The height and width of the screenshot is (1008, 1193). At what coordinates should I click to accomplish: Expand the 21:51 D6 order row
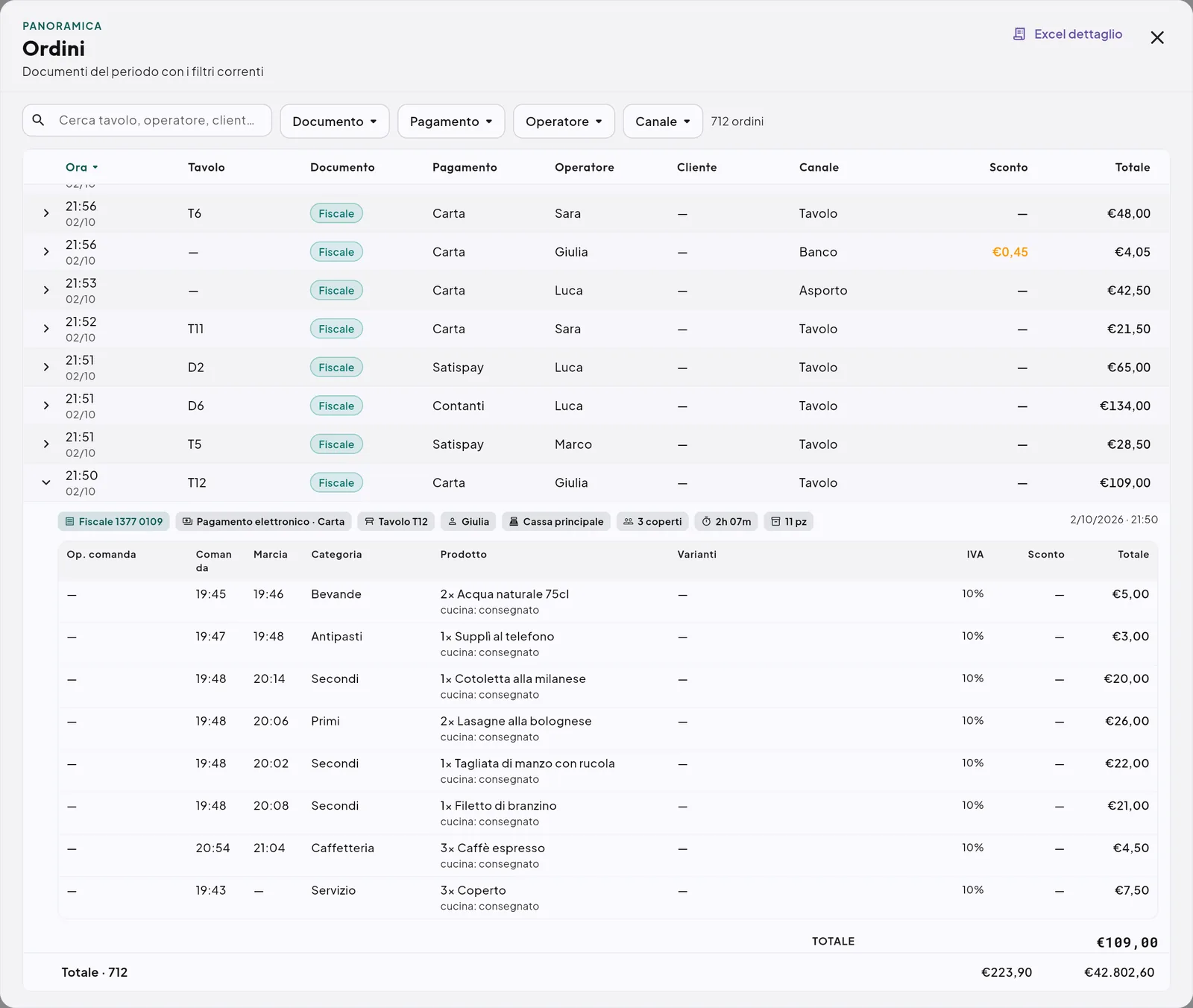tap(46, 406)
